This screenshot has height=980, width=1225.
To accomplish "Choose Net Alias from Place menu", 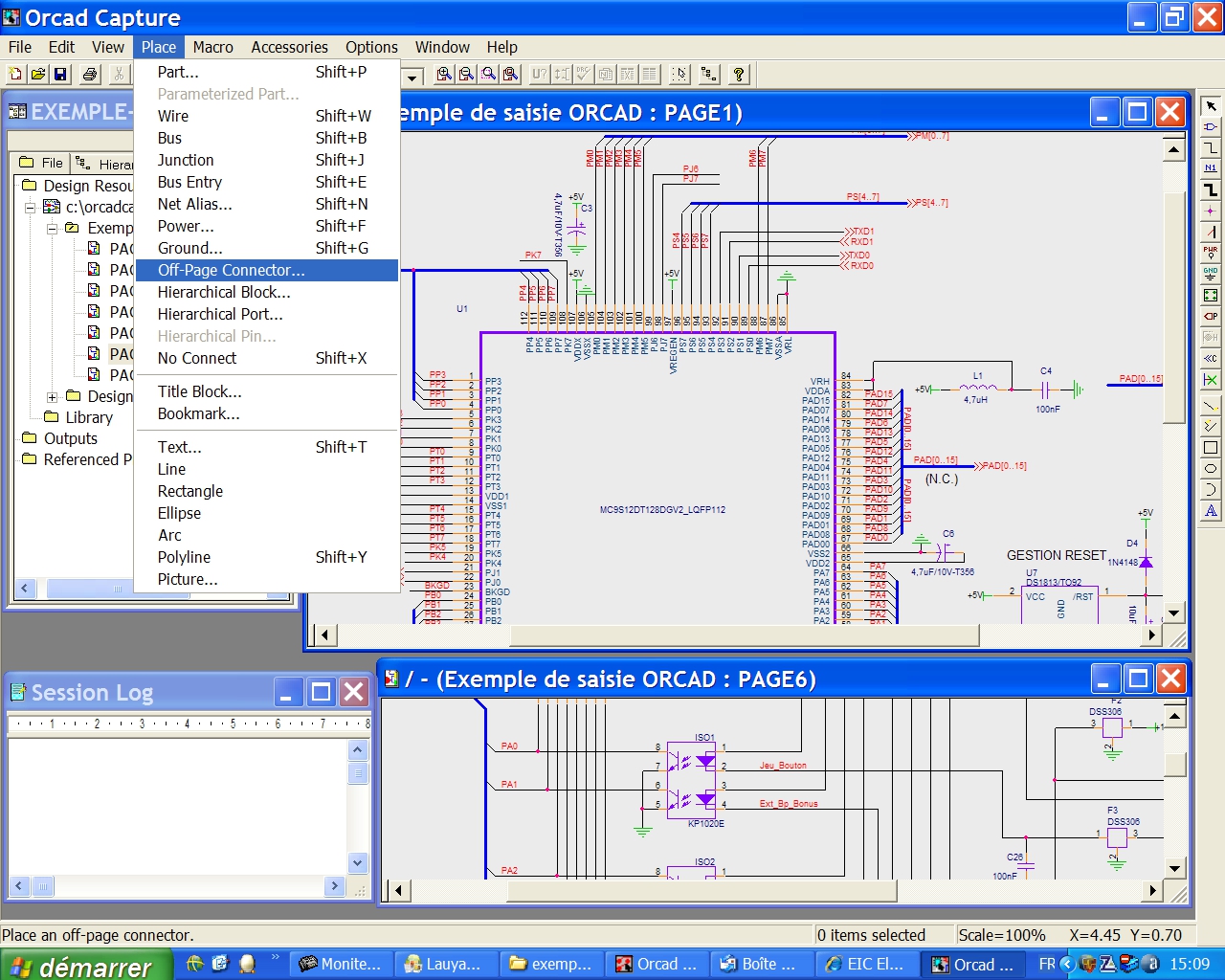I will point(266,204).
